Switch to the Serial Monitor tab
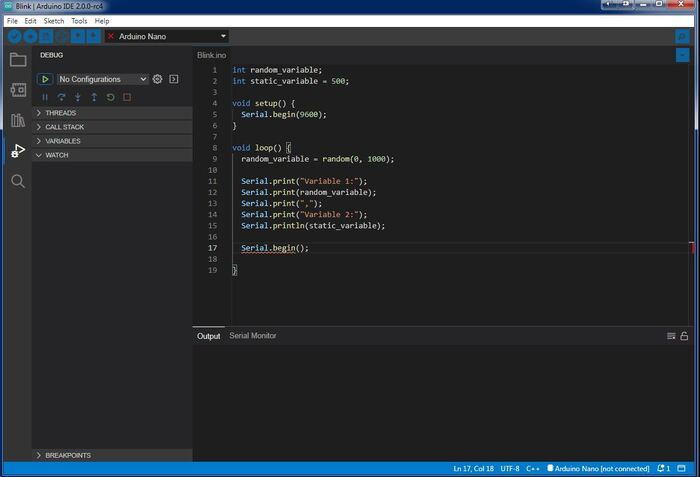Viewport: 700px width, 477px height. click(x=252, y=336)
